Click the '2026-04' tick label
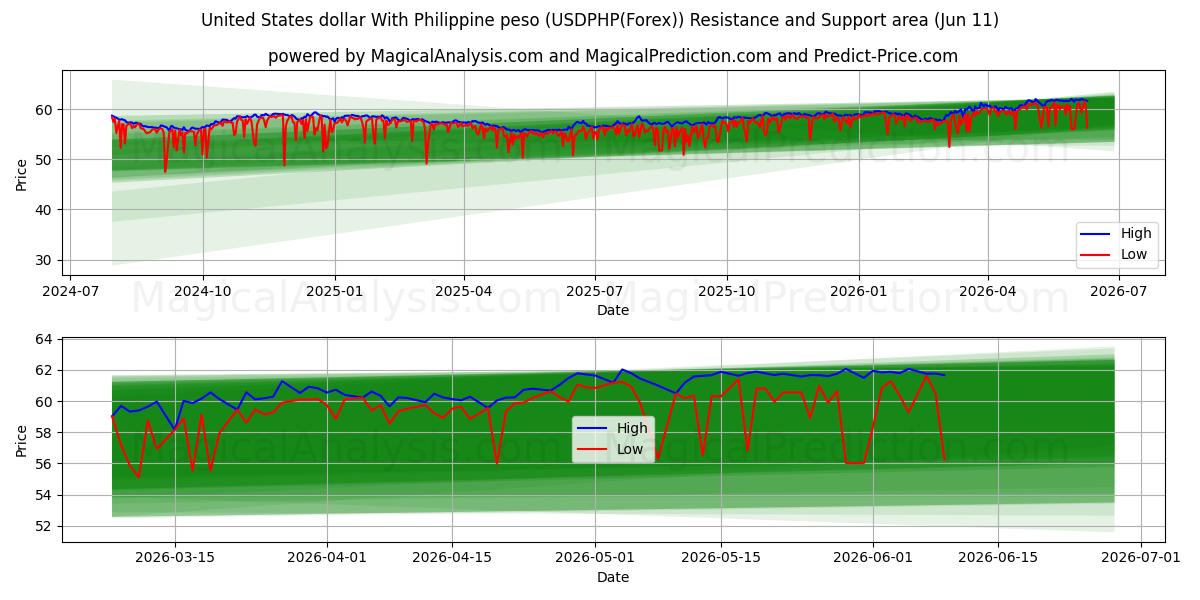 tap(988, 291)
